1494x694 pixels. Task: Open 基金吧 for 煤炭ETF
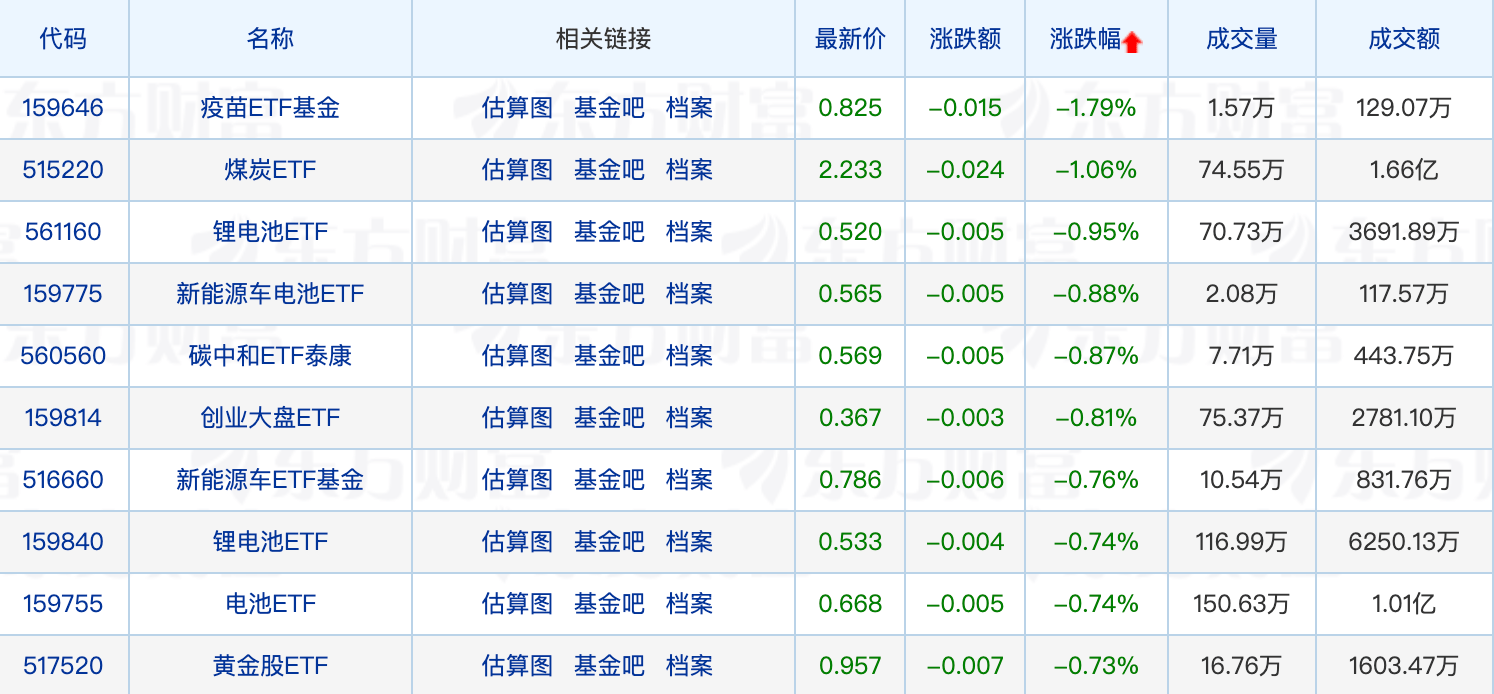[x=609, y=170]
